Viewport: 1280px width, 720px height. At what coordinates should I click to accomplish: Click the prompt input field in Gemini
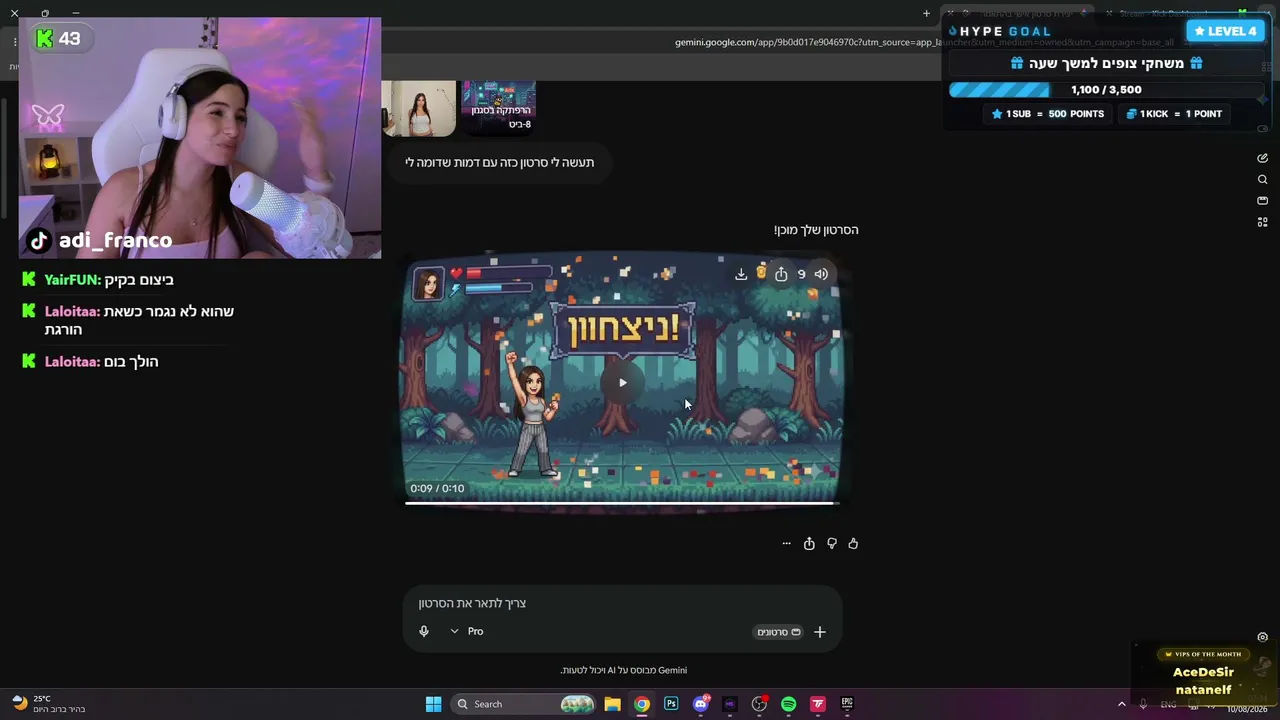pyautogui.click(x=622, y=603)
